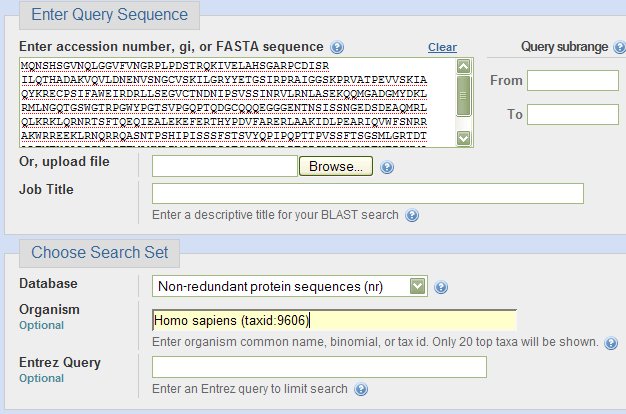Click the upload file path field

[x=225, y=166]
